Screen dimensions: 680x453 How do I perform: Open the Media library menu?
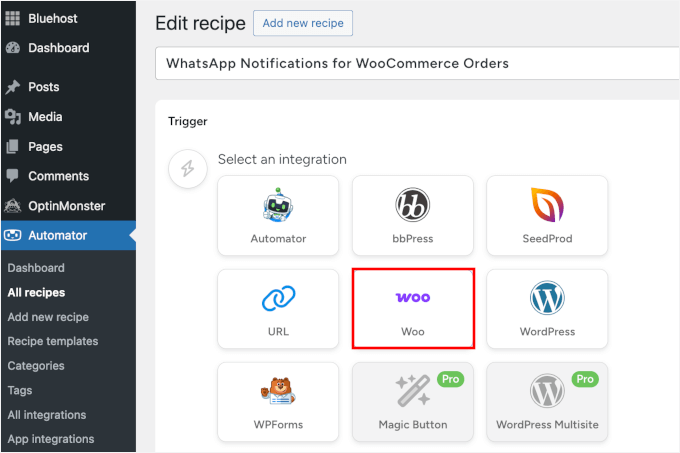coord(45,117)
